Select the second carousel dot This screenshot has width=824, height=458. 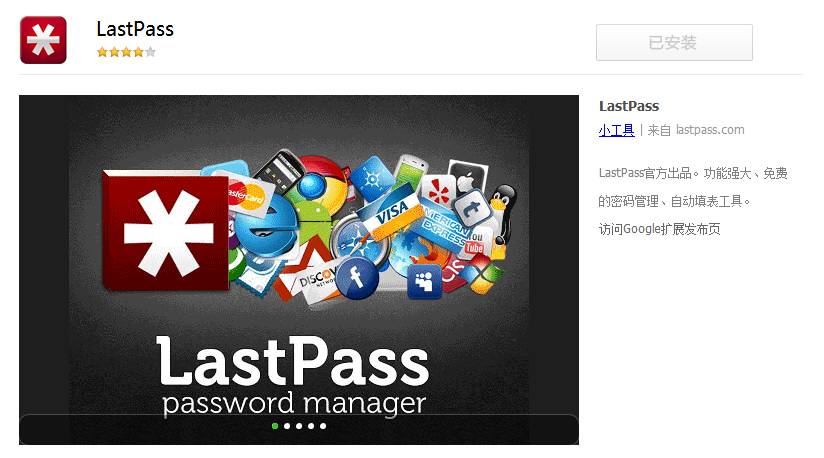click(x=287, y=426)
